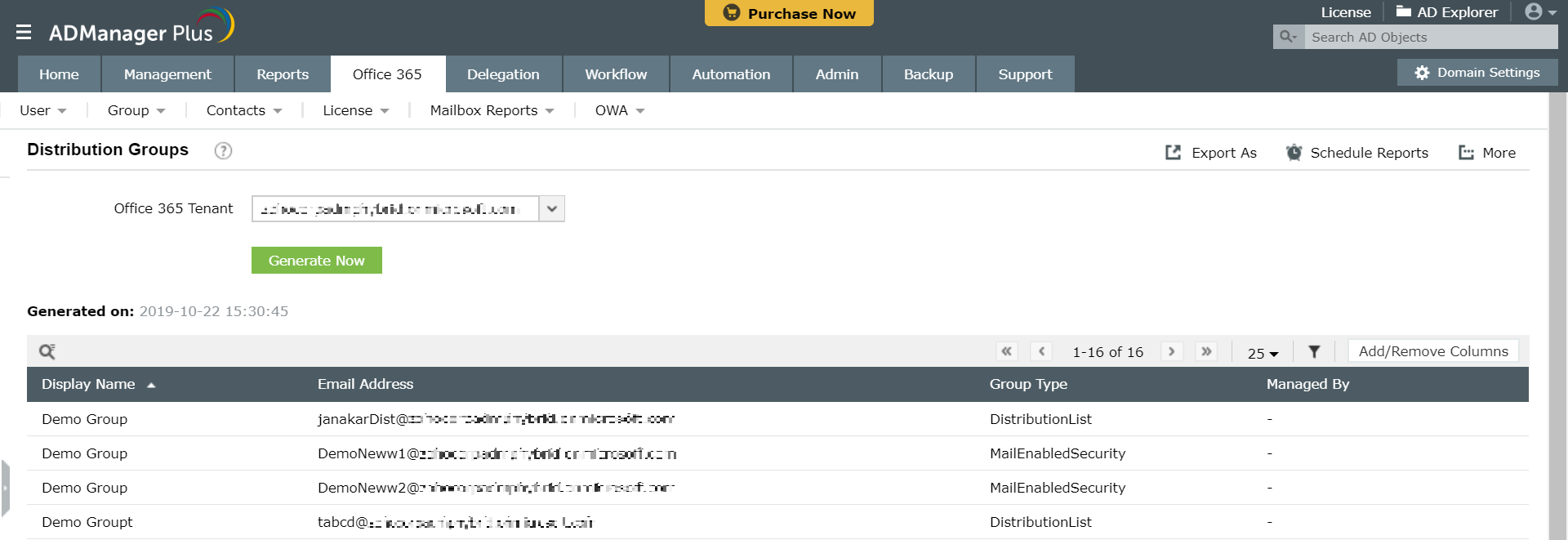The image size is (1568, 540).
Task: Go to last page of results
Action: (x=1206, y=351)
